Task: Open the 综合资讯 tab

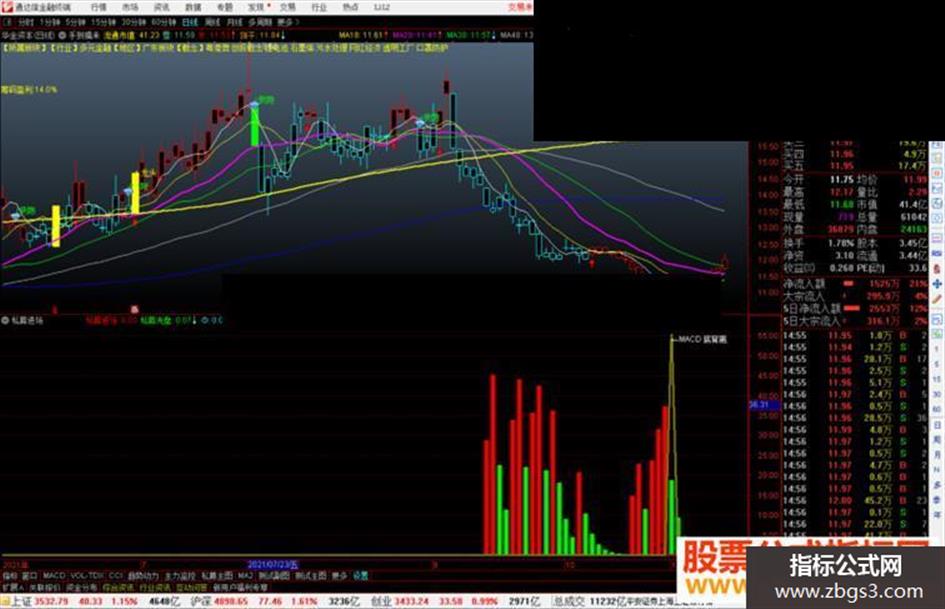Action: (x=118, y=587)
